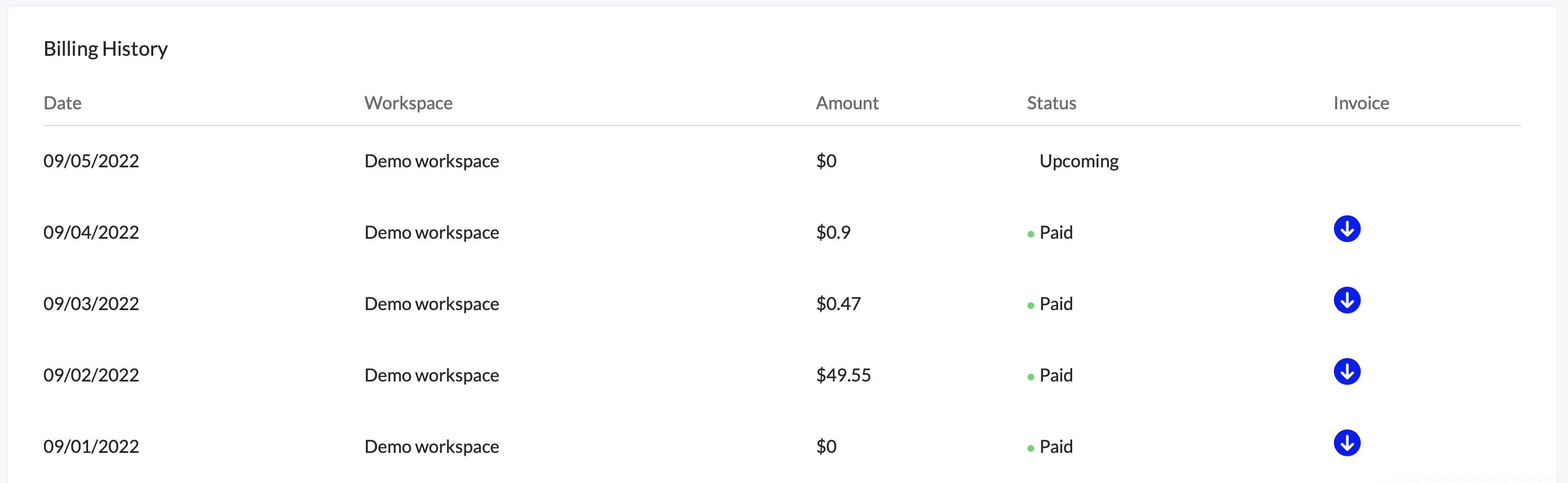Click Demo workspace in the 09/05/2022 row
This screenshot has width=1568, height=483.
432,161
